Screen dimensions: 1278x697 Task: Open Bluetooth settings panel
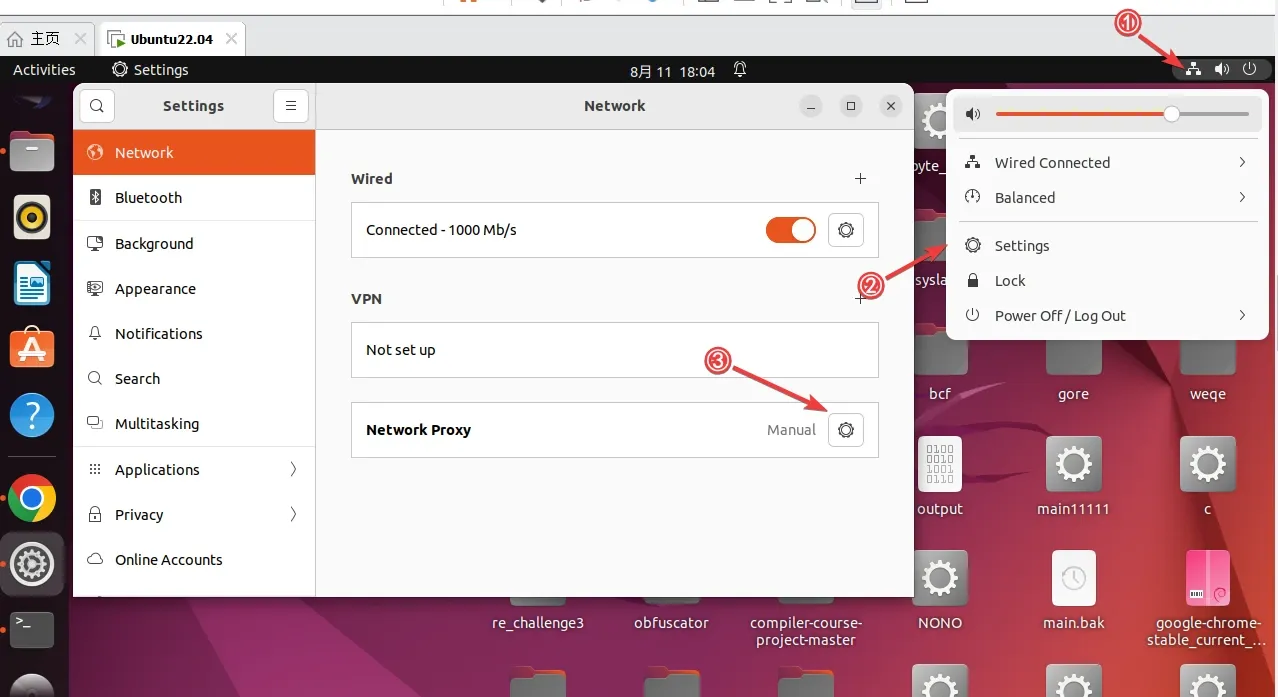[194, 198]
